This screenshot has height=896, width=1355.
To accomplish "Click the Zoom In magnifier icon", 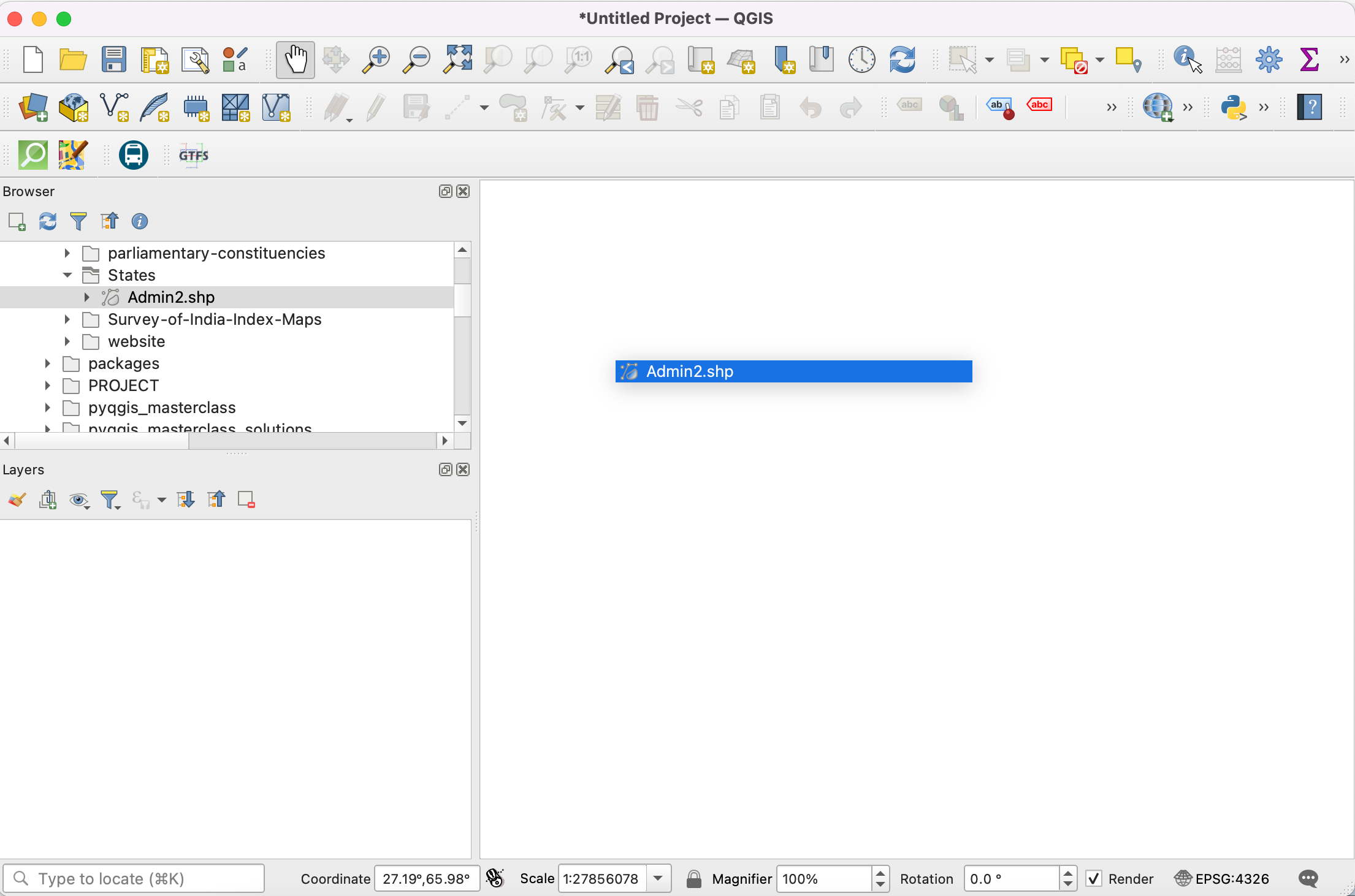I will [x=376, y=59].
